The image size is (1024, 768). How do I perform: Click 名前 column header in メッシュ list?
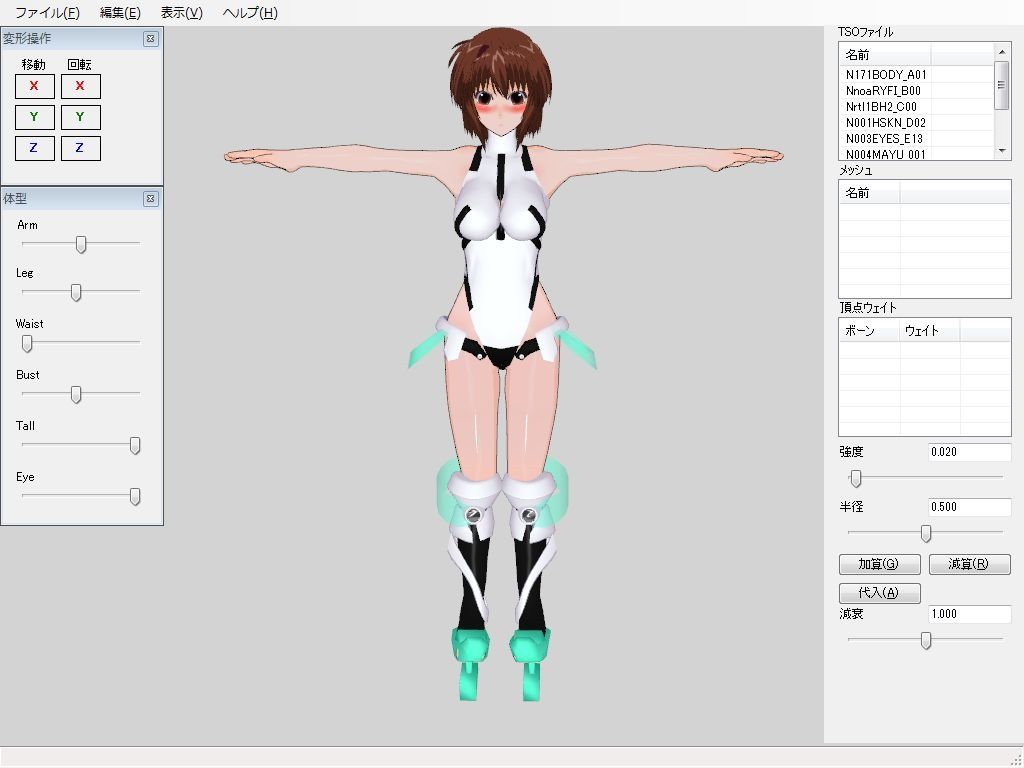click(x=870, y=193)
